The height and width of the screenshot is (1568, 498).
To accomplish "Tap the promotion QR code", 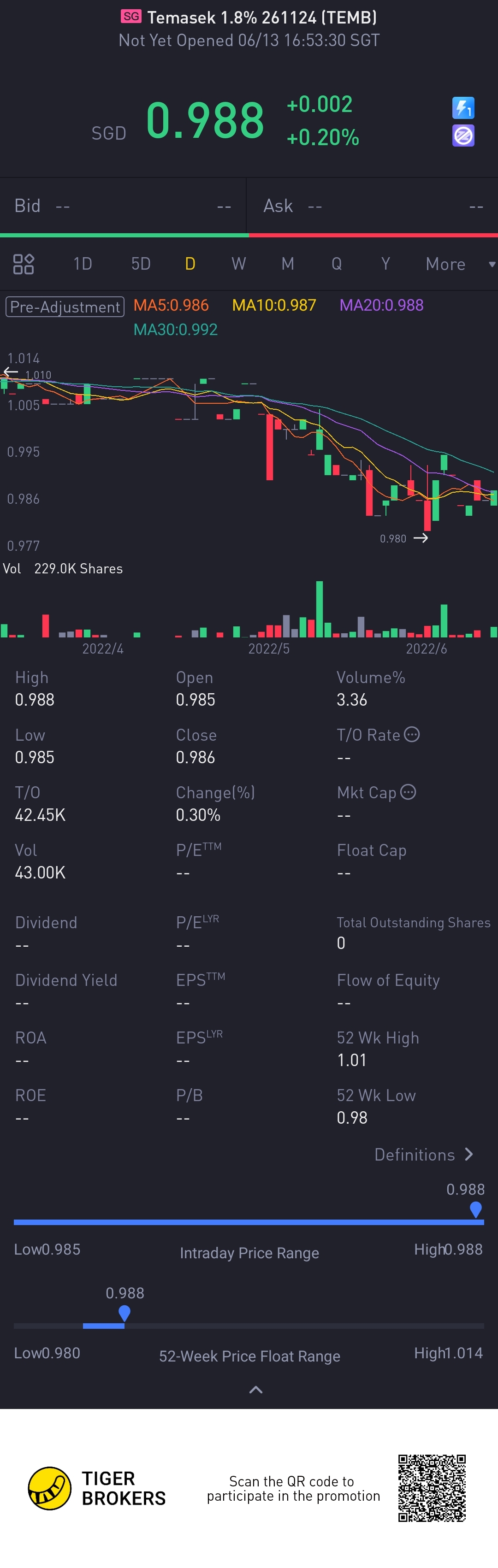I will point(432,1488).
